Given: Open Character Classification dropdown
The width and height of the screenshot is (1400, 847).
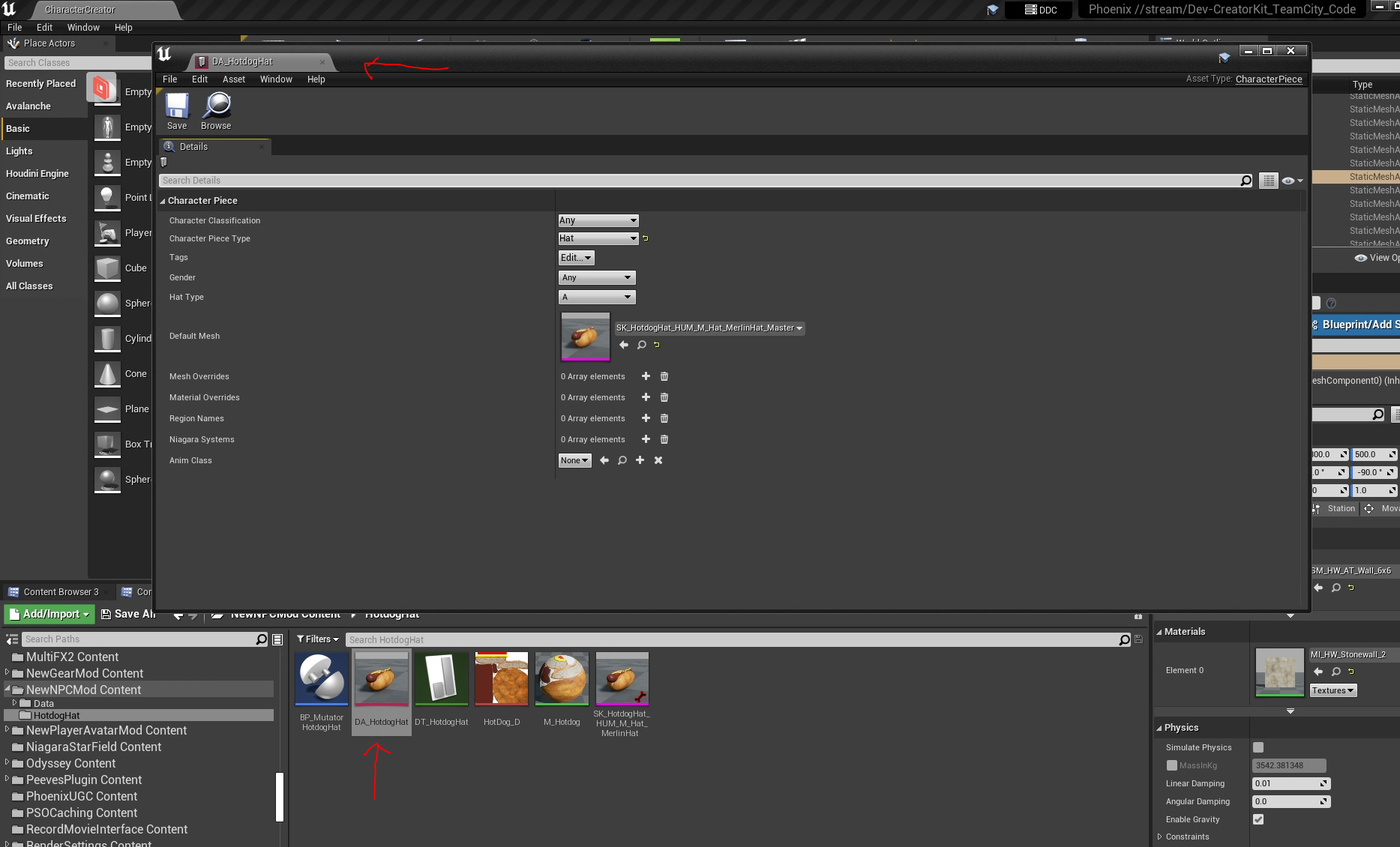Looking at the screenshot, I should [x=598, y=220].
